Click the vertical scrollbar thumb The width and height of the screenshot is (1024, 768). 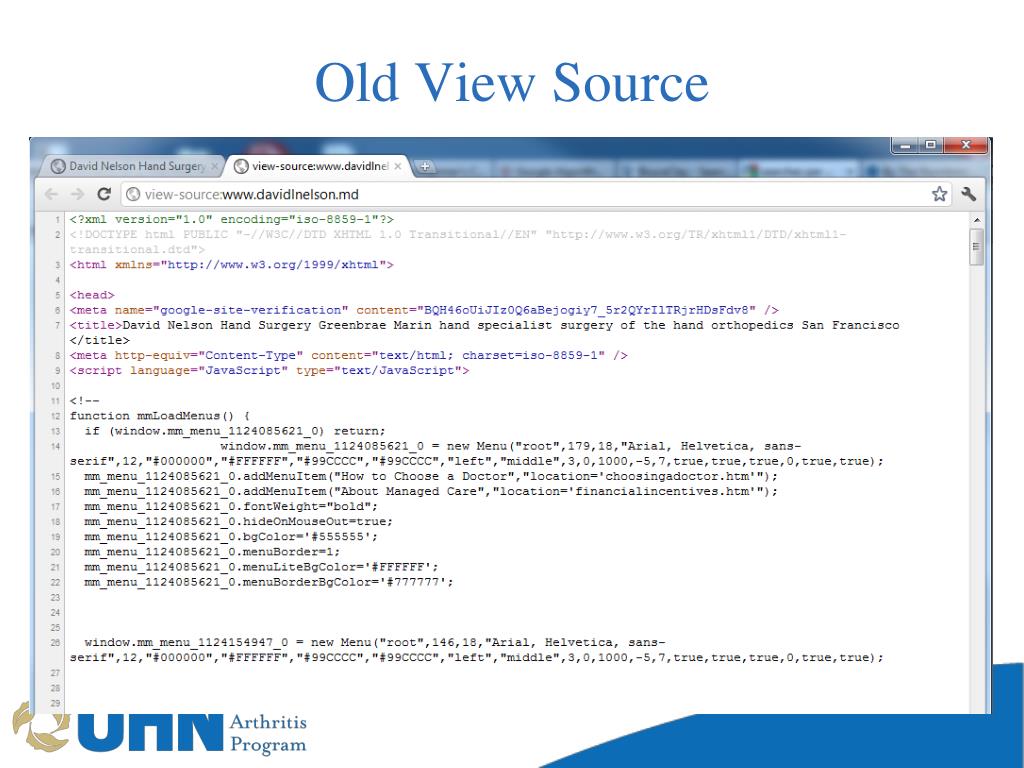(x=977, y=246)
